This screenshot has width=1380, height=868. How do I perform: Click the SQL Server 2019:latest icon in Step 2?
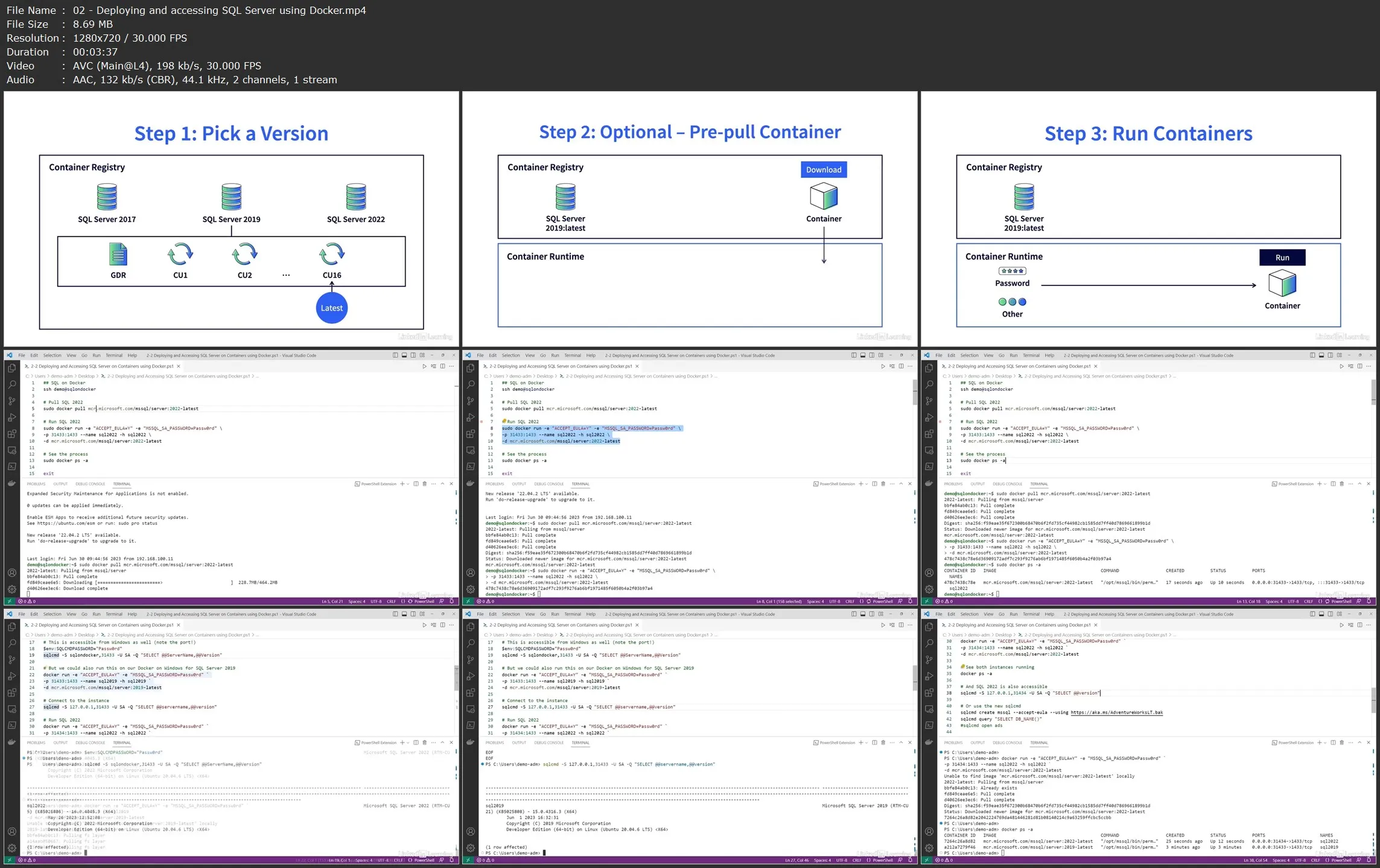pos(565,197)
